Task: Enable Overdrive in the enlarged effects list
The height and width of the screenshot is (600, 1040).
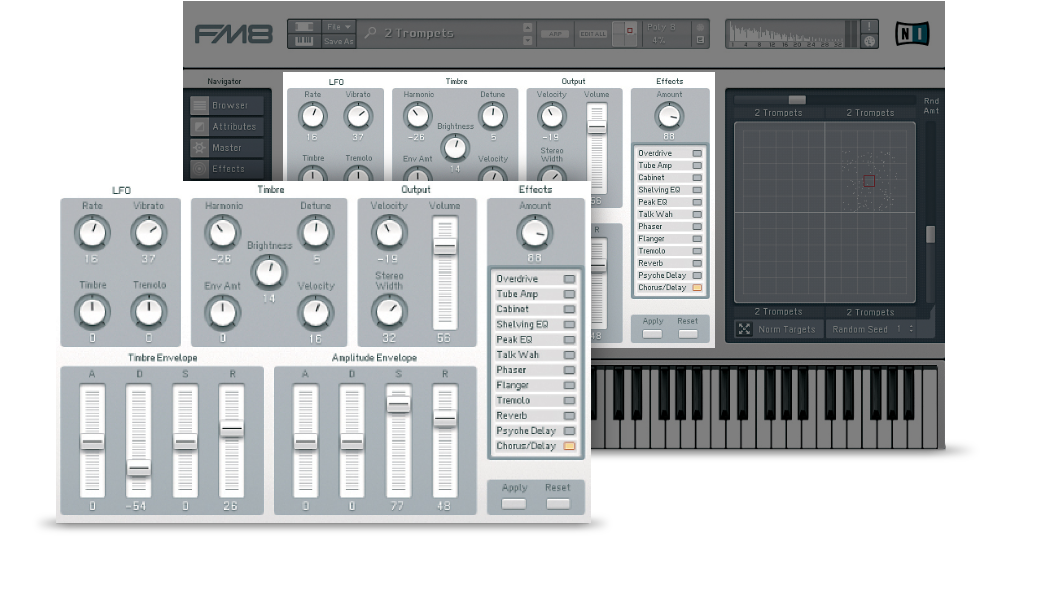Action: [x=569, y=279]
